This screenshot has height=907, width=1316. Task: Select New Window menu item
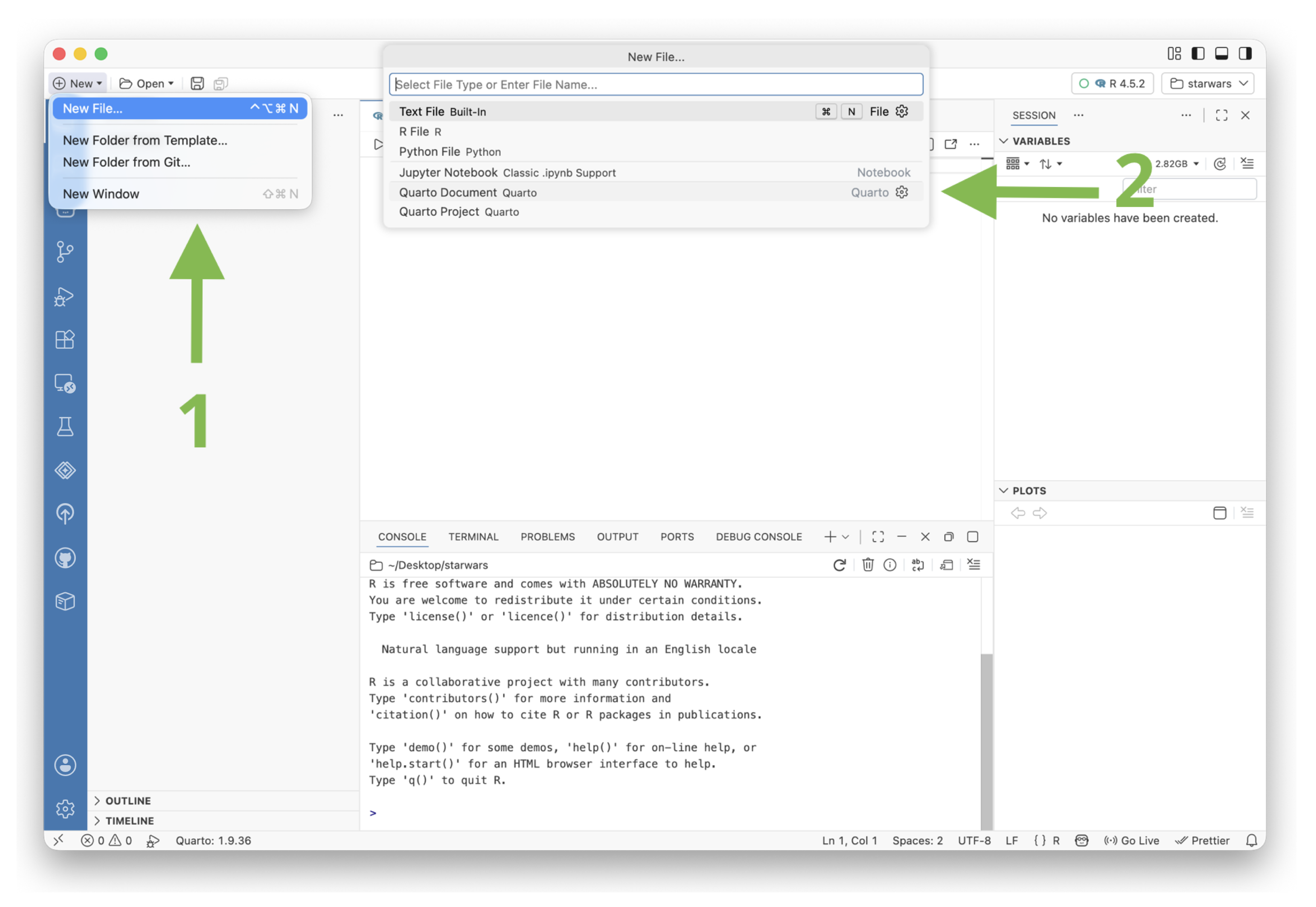coord(180,194)
